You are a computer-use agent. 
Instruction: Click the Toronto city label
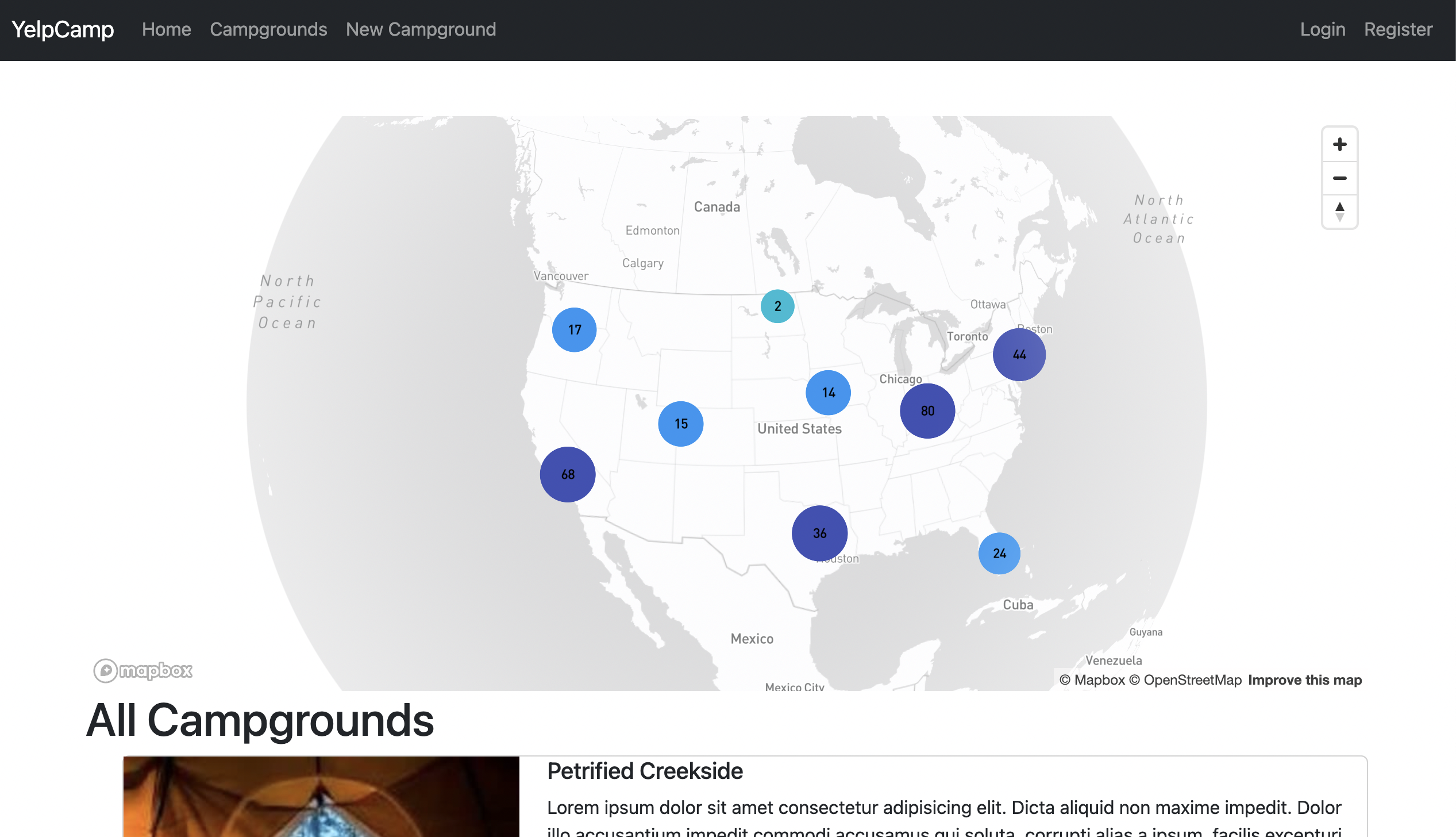[x=967, y=336]
